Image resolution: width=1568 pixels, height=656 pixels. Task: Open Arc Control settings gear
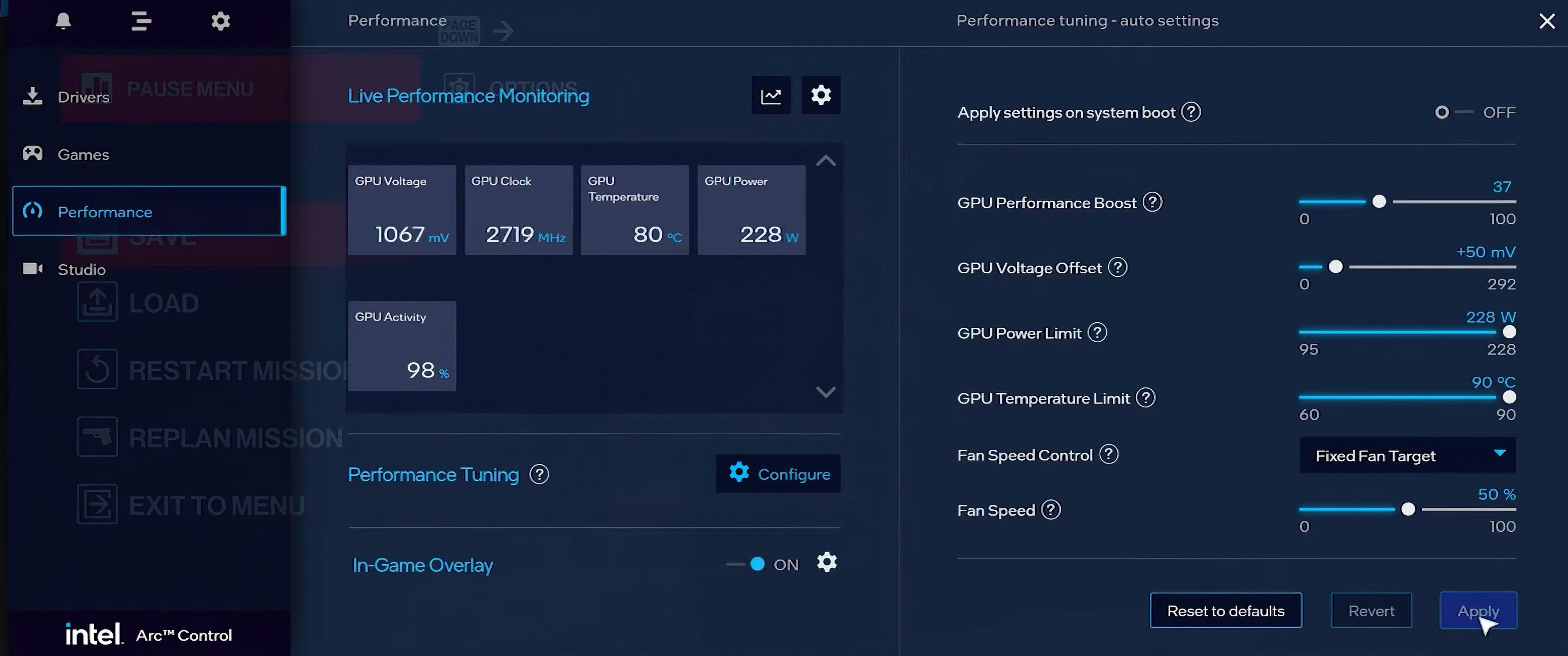(x=220, y=21)
